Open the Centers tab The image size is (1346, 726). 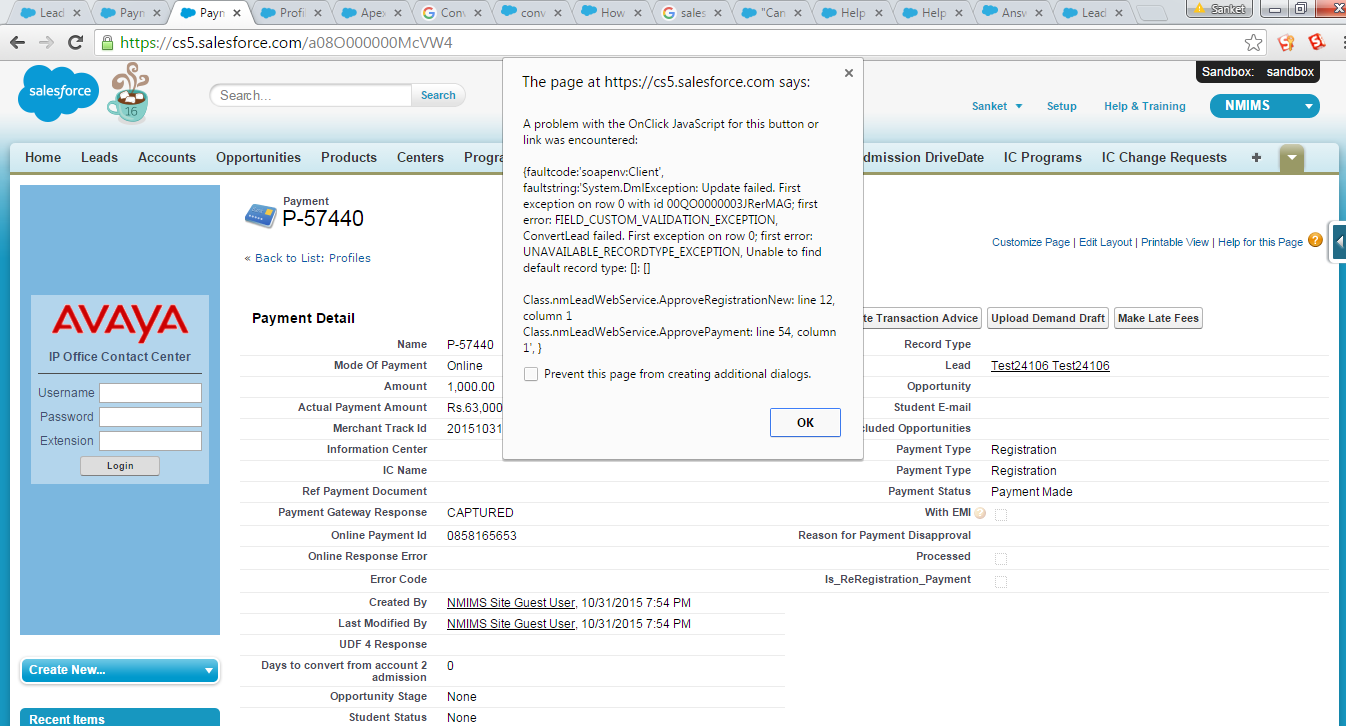click(x=420, y=158)
